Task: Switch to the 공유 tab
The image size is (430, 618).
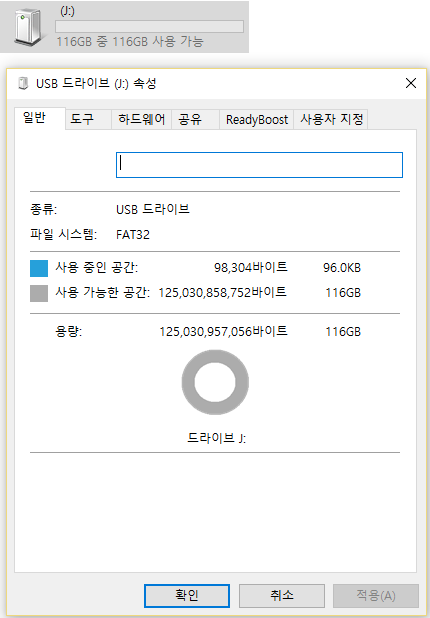Action: [195, 119]
